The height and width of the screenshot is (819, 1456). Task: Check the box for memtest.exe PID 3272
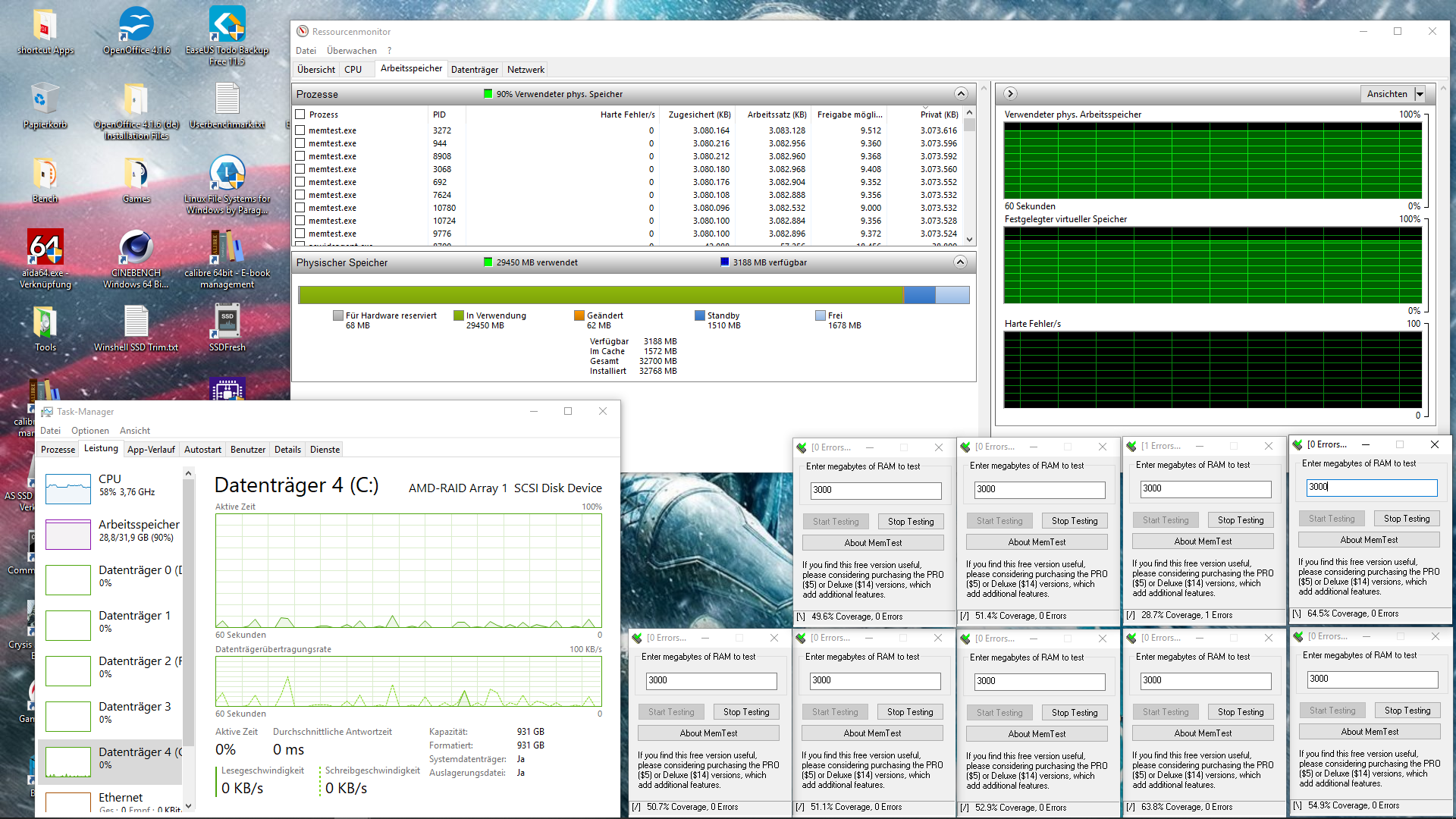point(300,130)
